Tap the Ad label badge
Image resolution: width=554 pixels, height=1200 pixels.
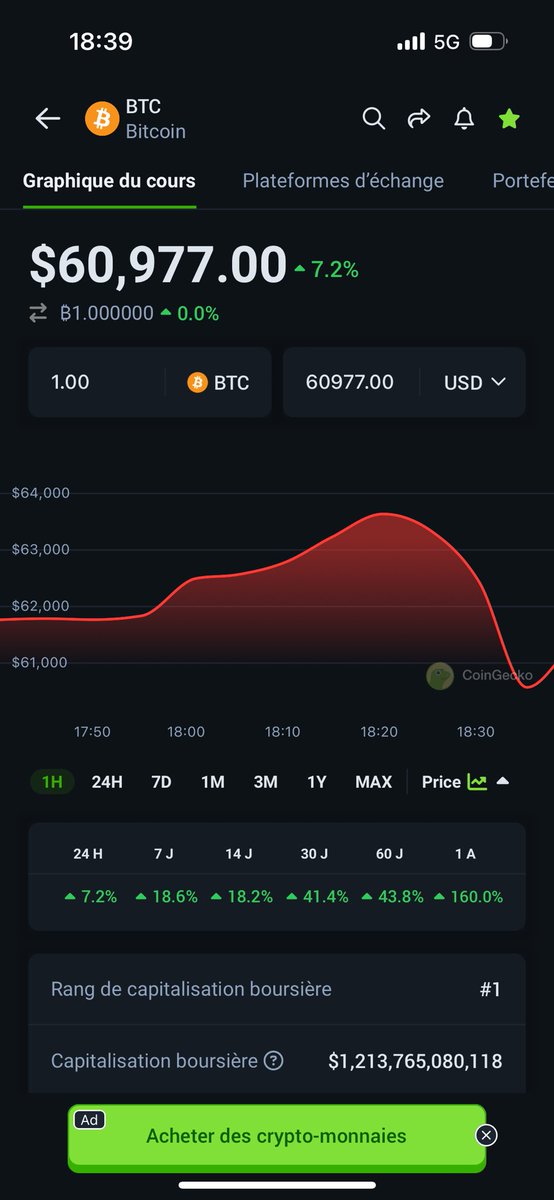coord(89,1120)
